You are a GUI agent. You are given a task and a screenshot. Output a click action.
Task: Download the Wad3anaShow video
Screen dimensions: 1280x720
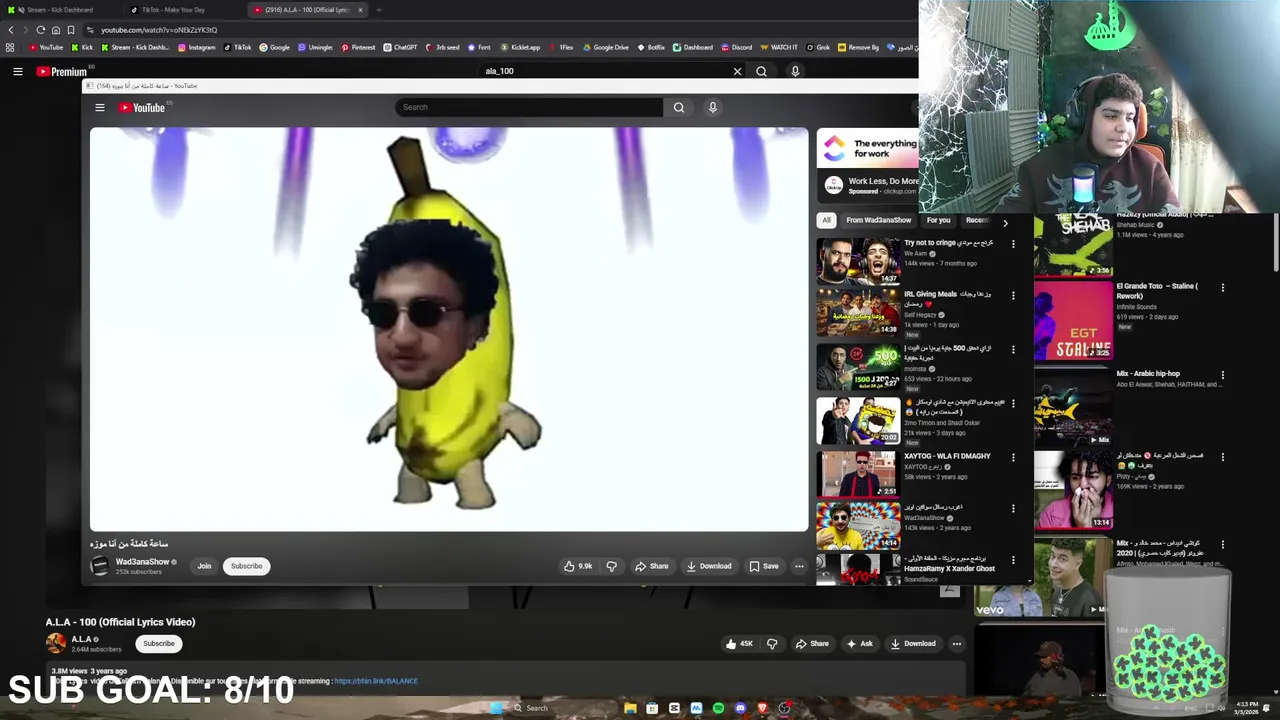point(709,566)
